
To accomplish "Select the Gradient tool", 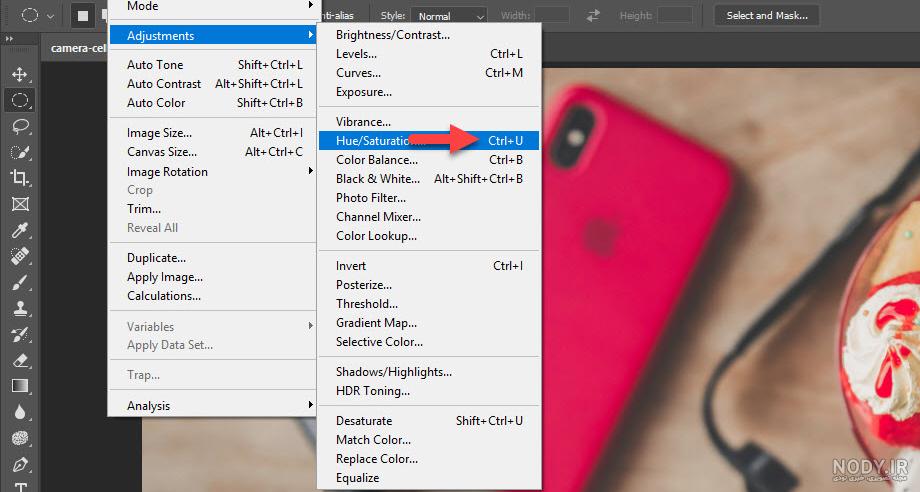I will point(20,386).
